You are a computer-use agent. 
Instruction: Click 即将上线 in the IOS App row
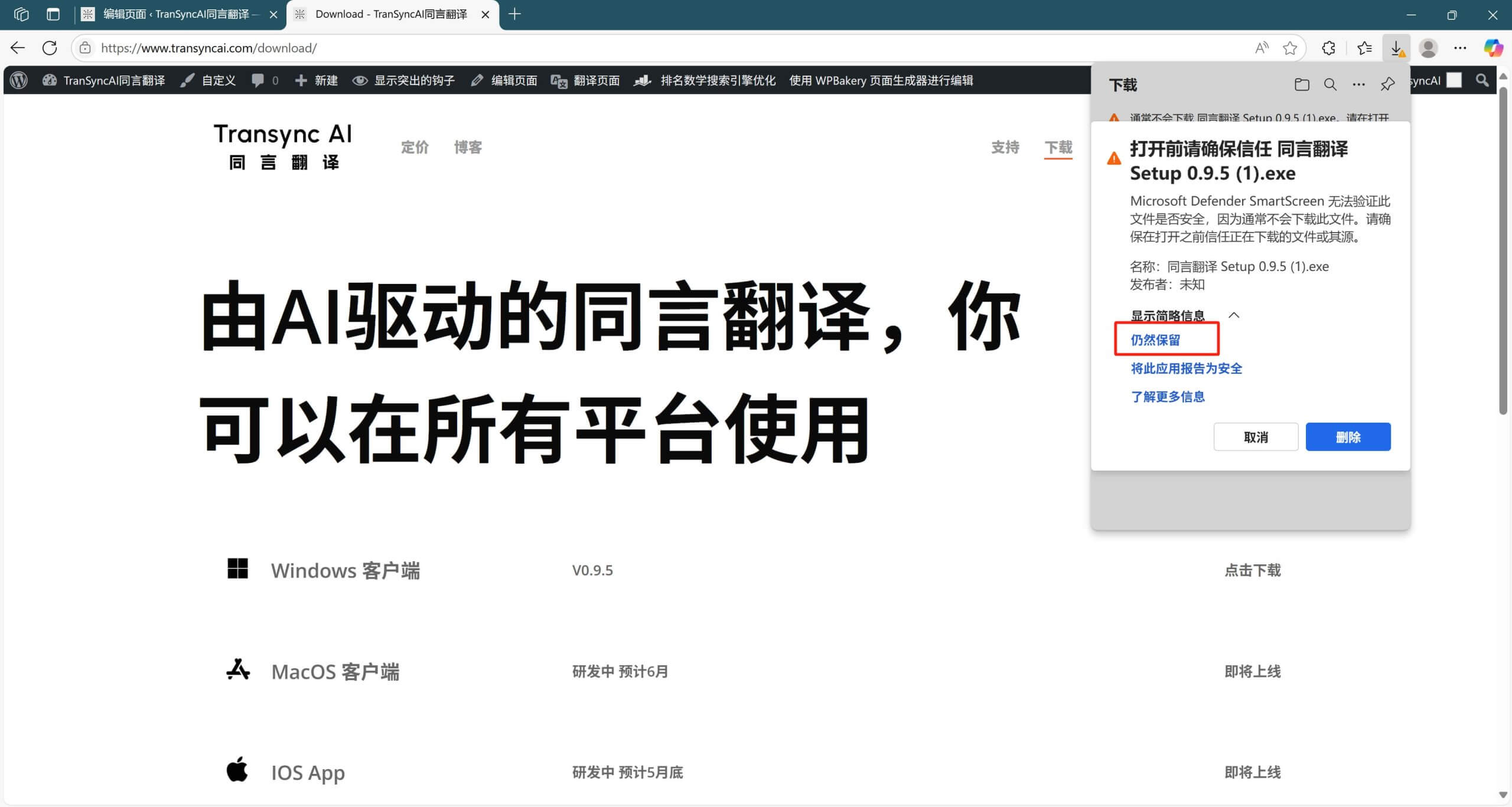coord(1253,772)
